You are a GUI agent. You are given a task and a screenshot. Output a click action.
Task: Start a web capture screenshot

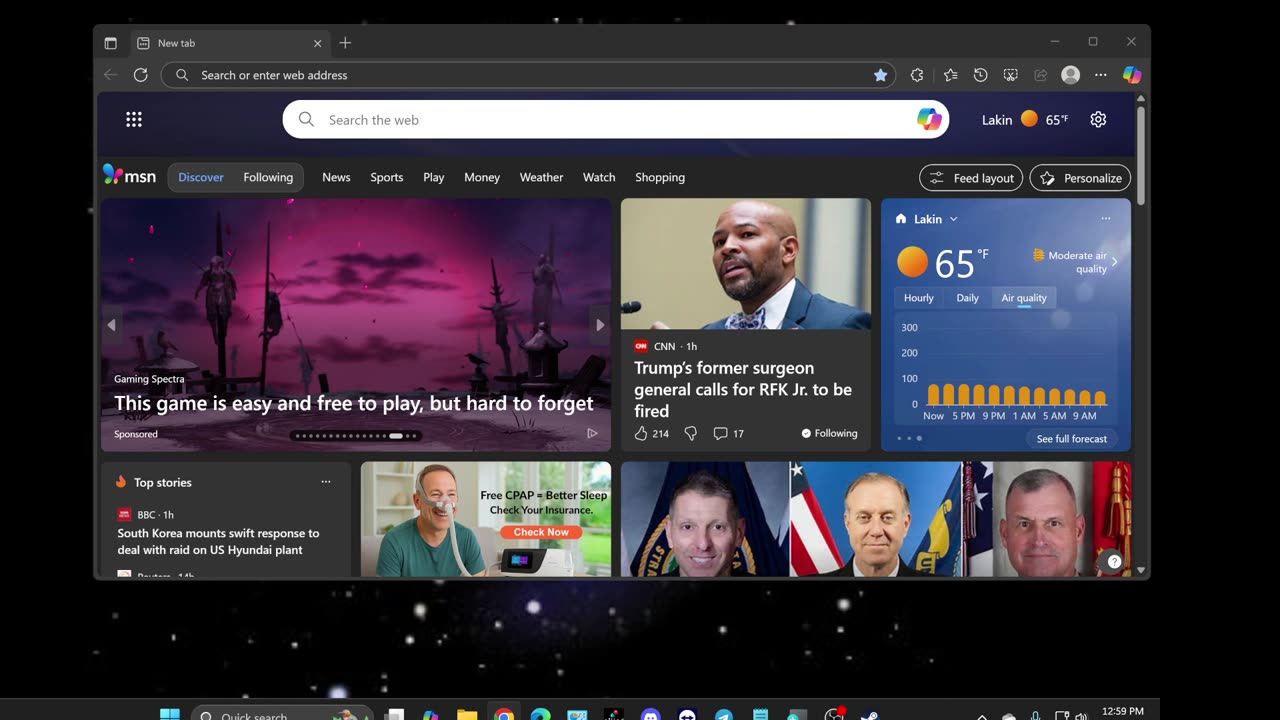[1011, 75]
